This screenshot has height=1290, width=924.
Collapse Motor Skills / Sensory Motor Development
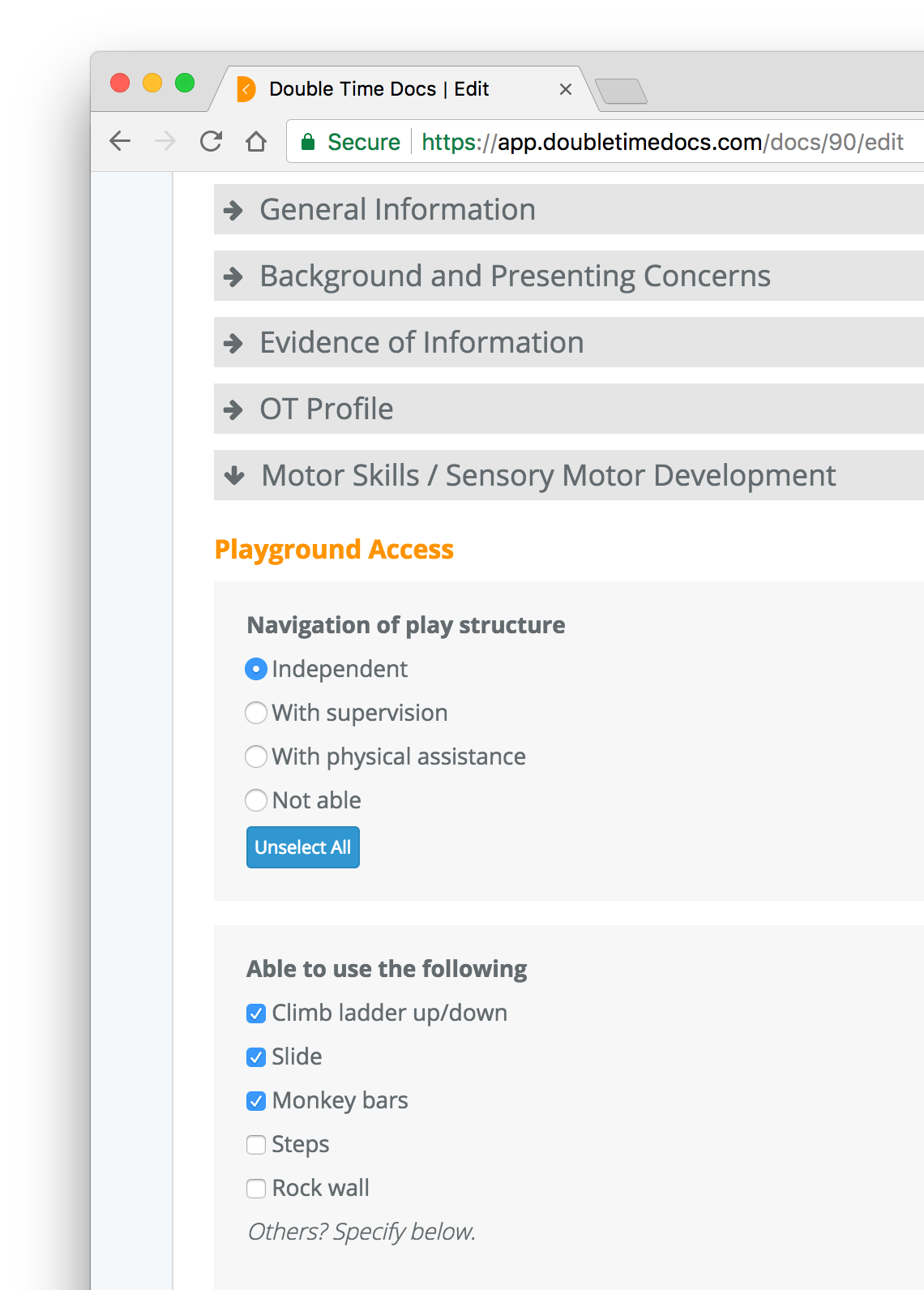(x=548, y=475)
